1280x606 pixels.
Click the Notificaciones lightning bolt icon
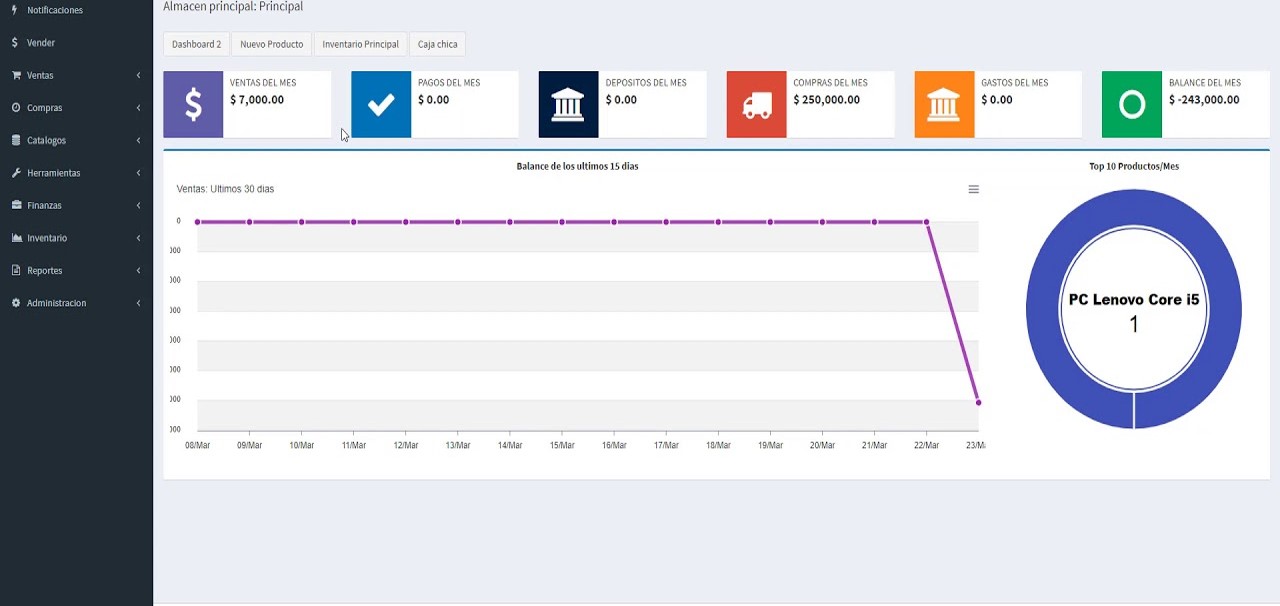pyautogui.click(x=15, y=10)
